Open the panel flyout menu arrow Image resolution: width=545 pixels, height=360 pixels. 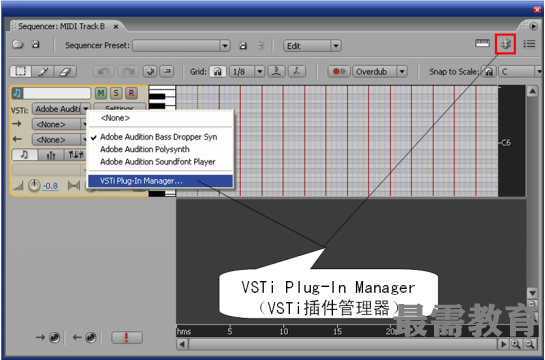coord(533,26)
